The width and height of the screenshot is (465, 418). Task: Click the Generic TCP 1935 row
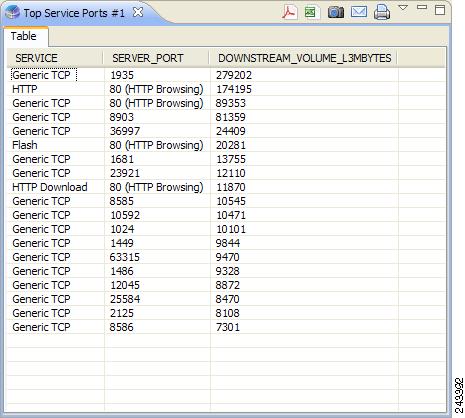(x=227, y=75)
